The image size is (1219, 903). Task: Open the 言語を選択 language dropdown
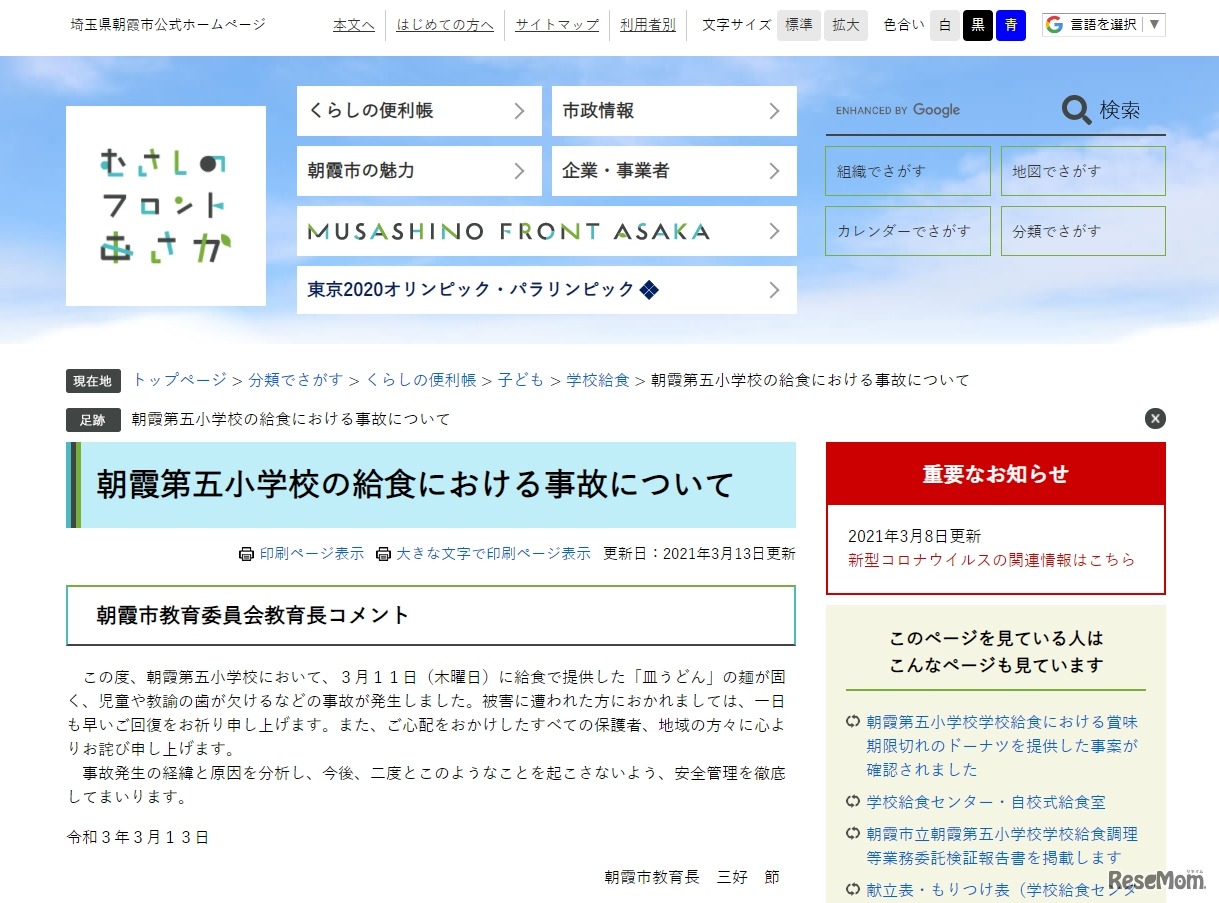[1103, 25]
